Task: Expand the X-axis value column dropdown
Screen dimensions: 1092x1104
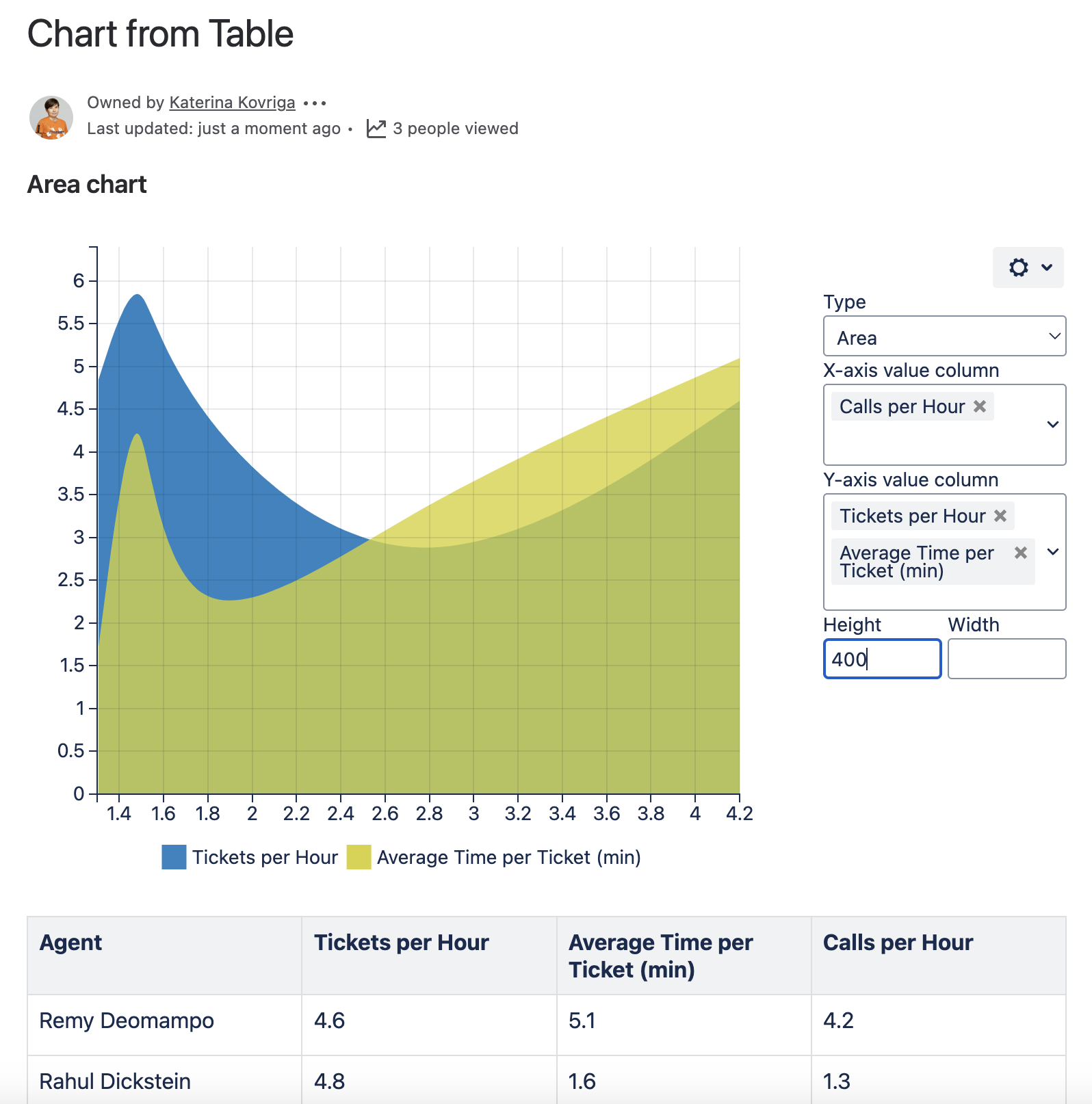Action: [1053, 425]
